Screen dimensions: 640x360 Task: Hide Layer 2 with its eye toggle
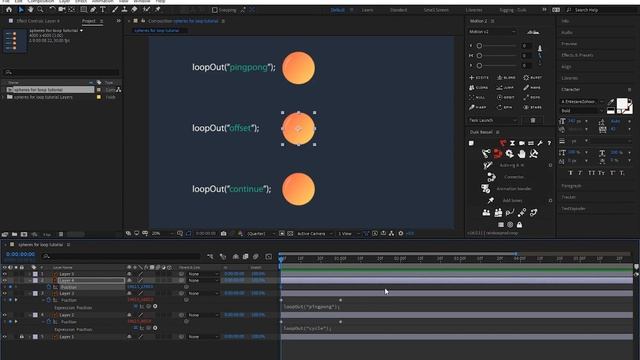coord(4,315)
